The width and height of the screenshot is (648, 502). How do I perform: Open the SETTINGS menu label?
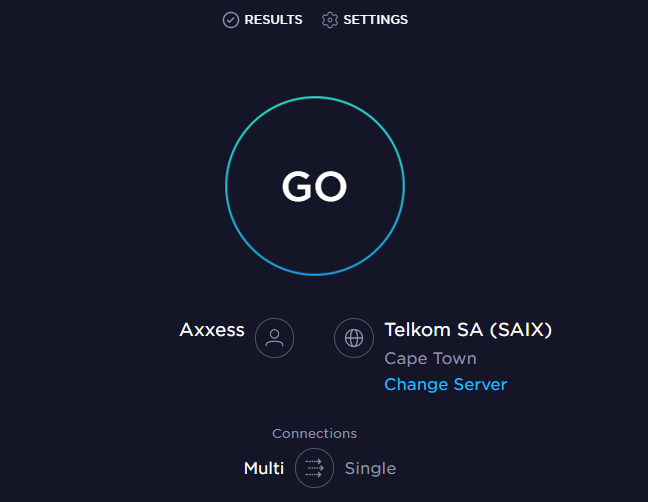(x=376, y=20)
